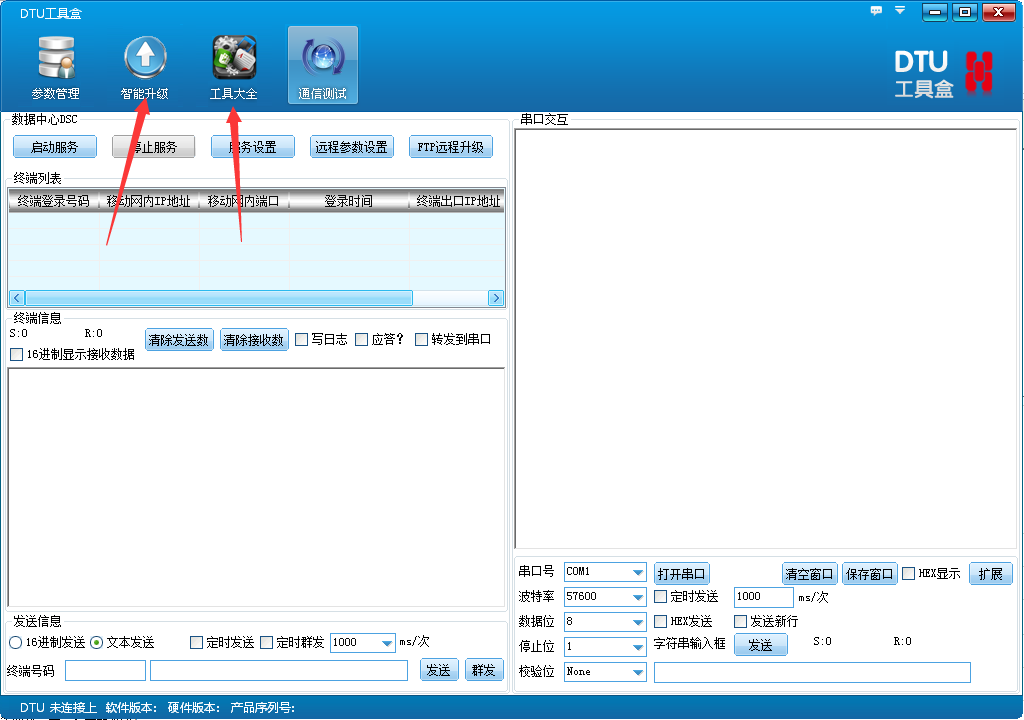Viewport: 1024px width, 720px height.
Task: Click the 移动网内IP地址 column header
Action: [x=149, y=201]
